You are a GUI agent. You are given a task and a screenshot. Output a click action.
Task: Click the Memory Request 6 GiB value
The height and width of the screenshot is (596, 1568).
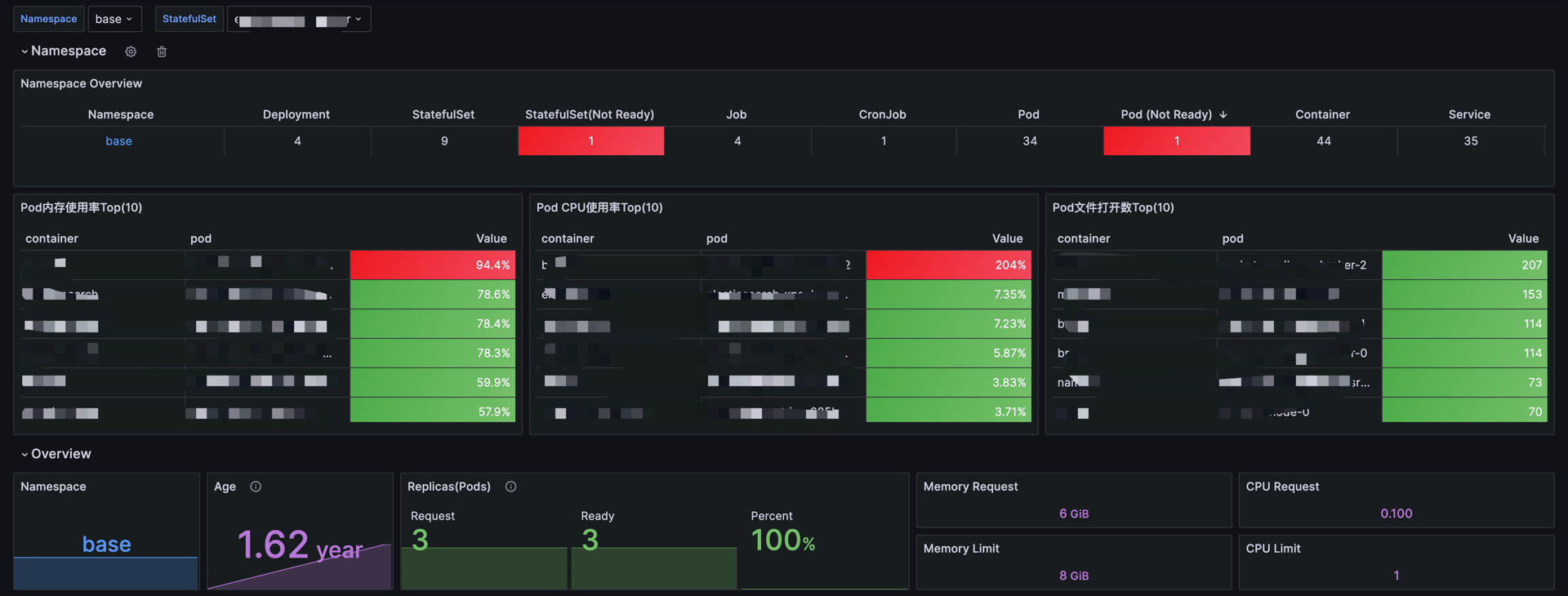coord(1074,514)
